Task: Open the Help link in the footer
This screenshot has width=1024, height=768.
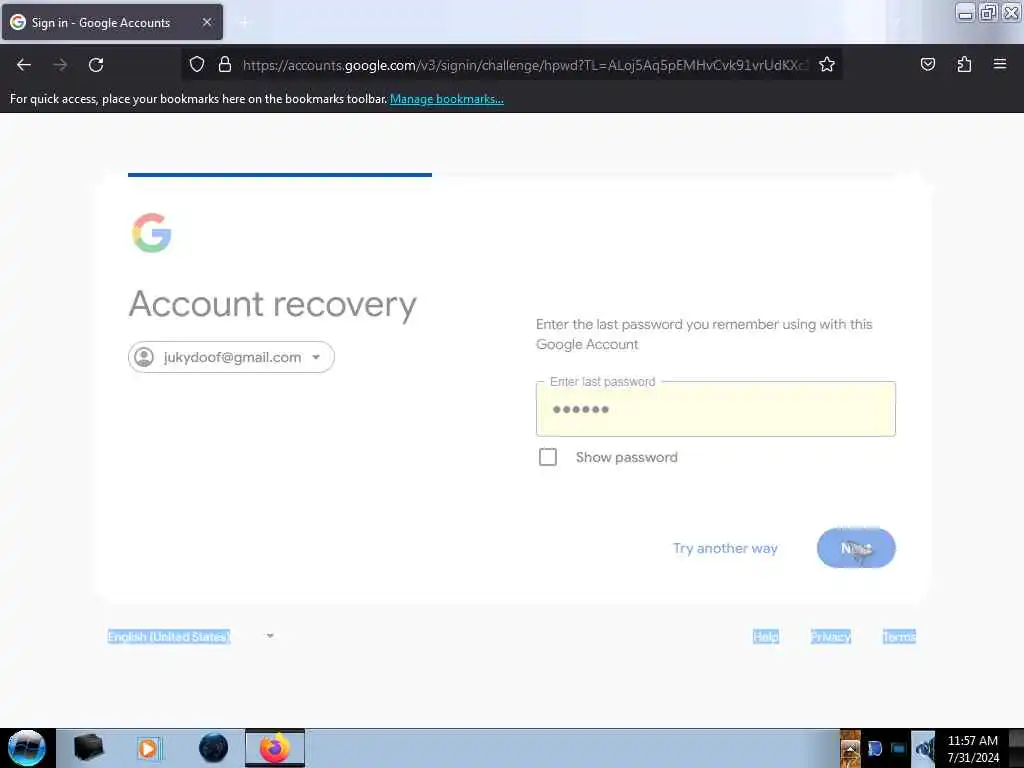Action: [765, 637]
